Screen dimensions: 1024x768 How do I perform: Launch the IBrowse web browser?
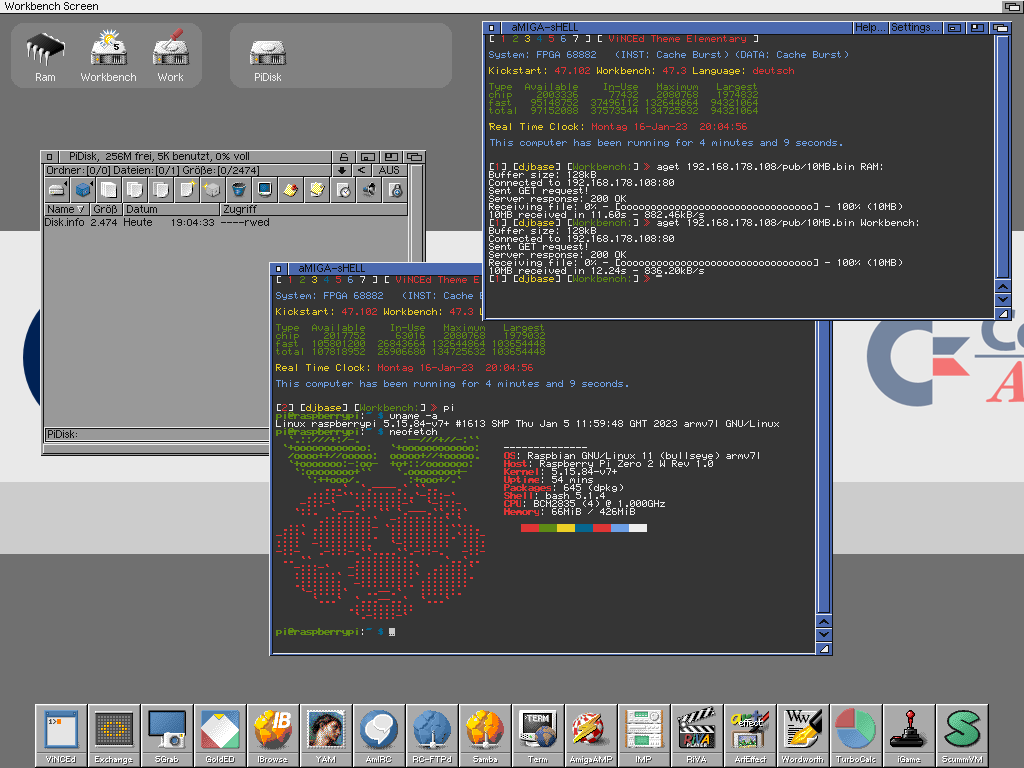pos(273,734)
